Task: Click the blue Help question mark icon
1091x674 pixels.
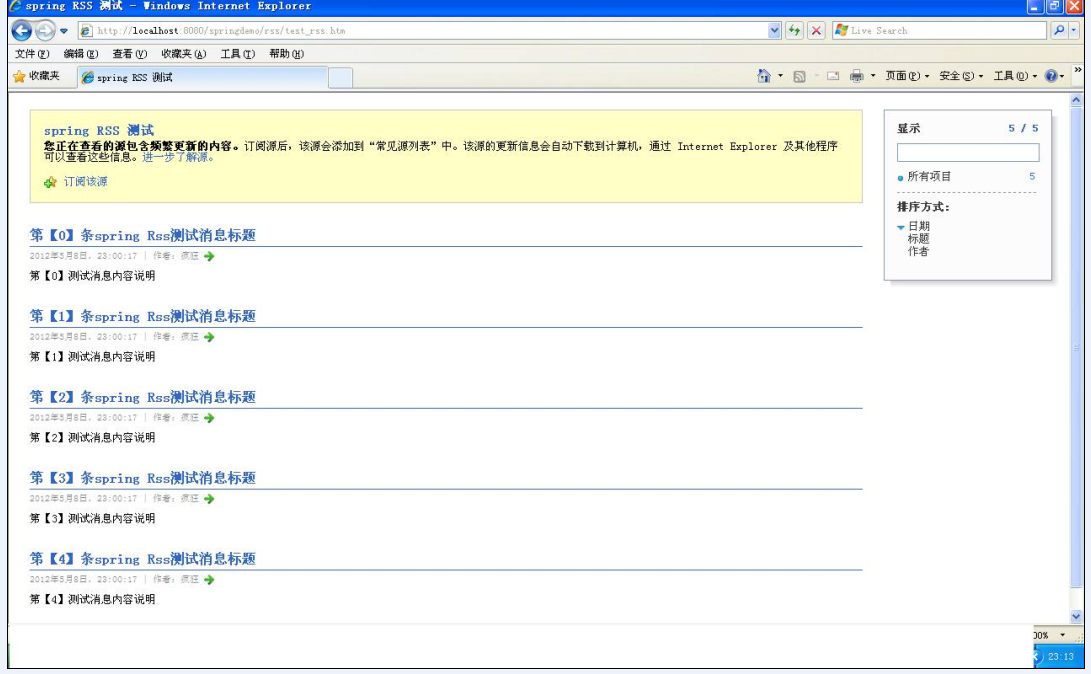Action: (x=1051, y=76)
